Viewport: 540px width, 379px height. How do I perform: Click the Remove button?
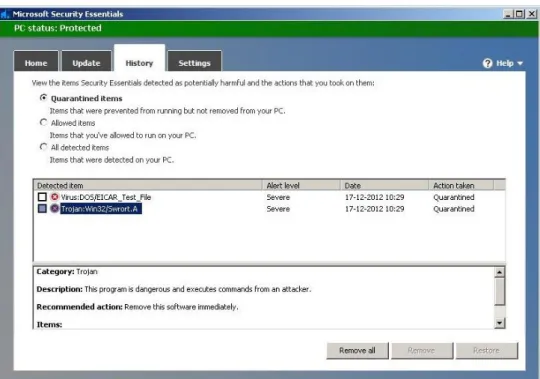coord(422,350)
